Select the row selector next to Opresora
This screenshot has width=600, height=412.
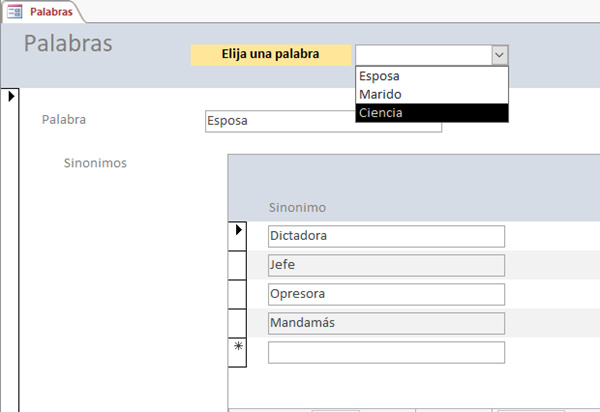tap(239, 294)
